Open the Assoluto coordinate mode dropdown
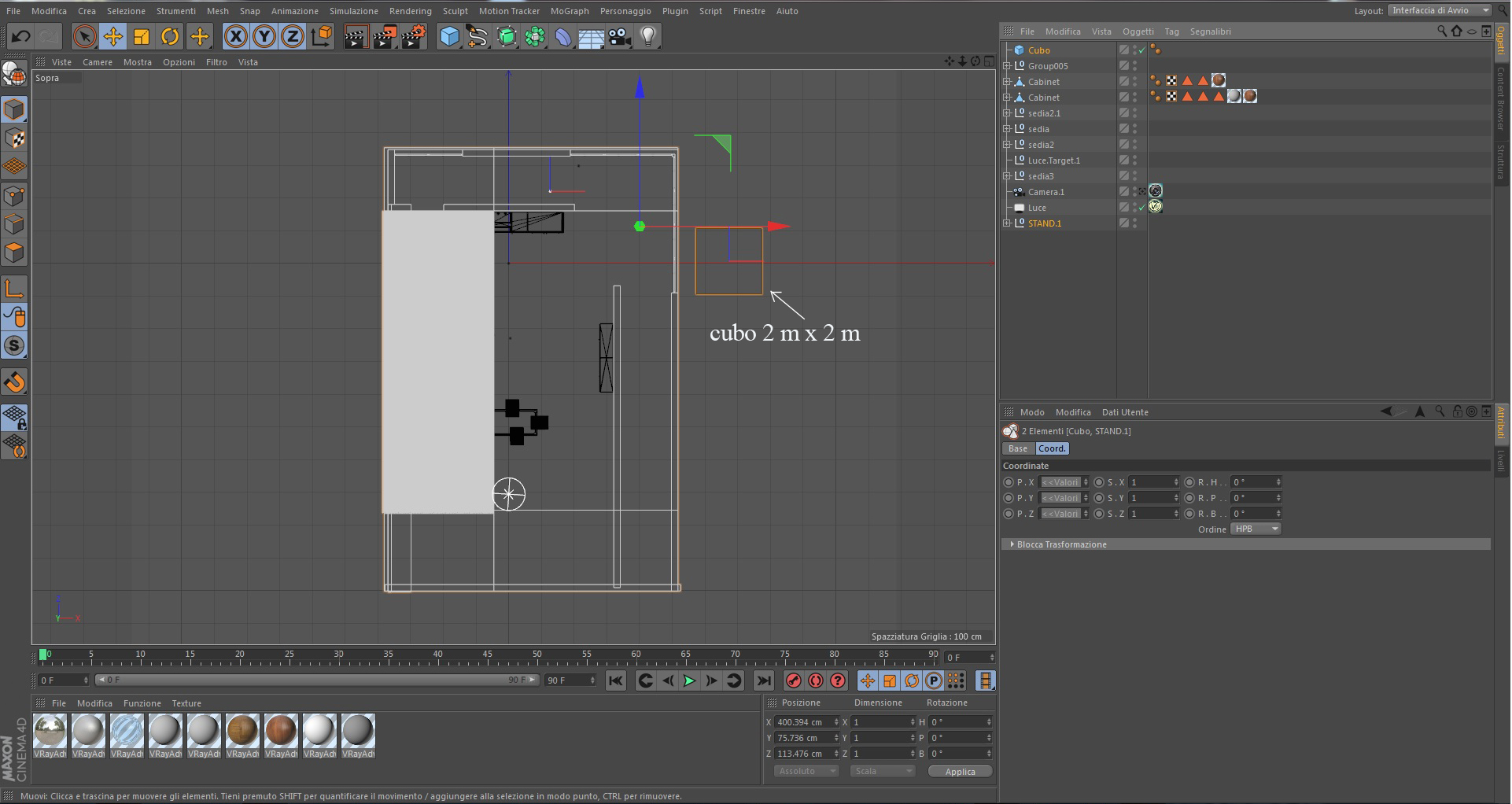The width and height of the screenshot is (1512, 804). point(807,772)
